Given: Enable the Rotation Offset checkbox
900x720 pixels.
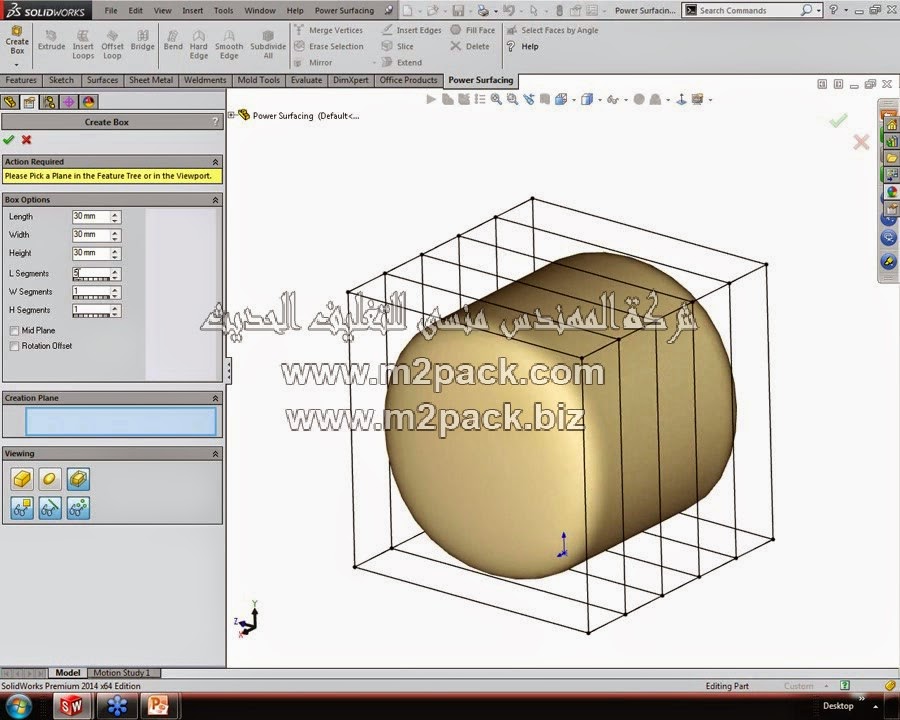Looking at the screenshot, I should pyautogui.click(x=14, y=346).
